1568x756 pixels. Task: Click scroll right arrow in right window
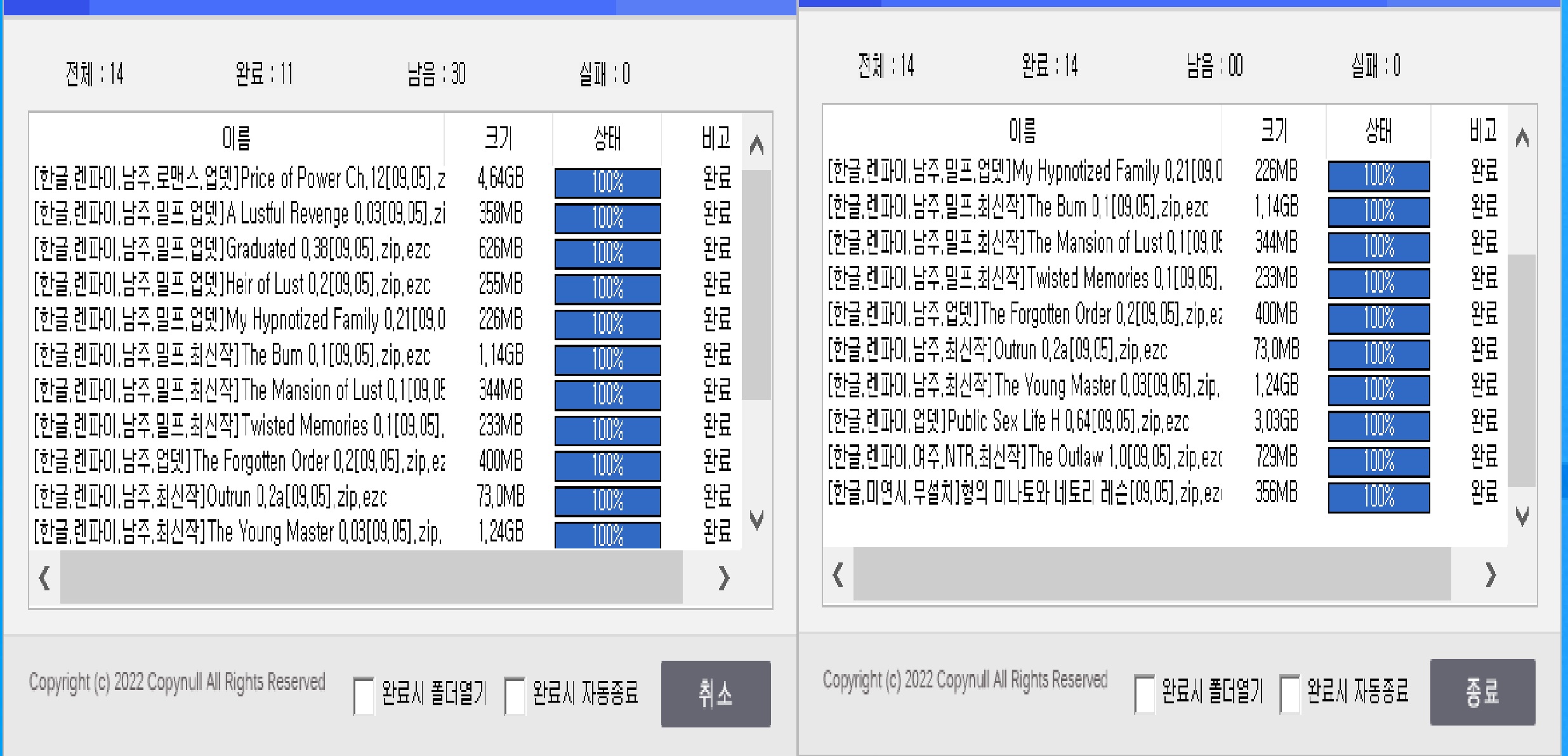(x=1491, y=574)
